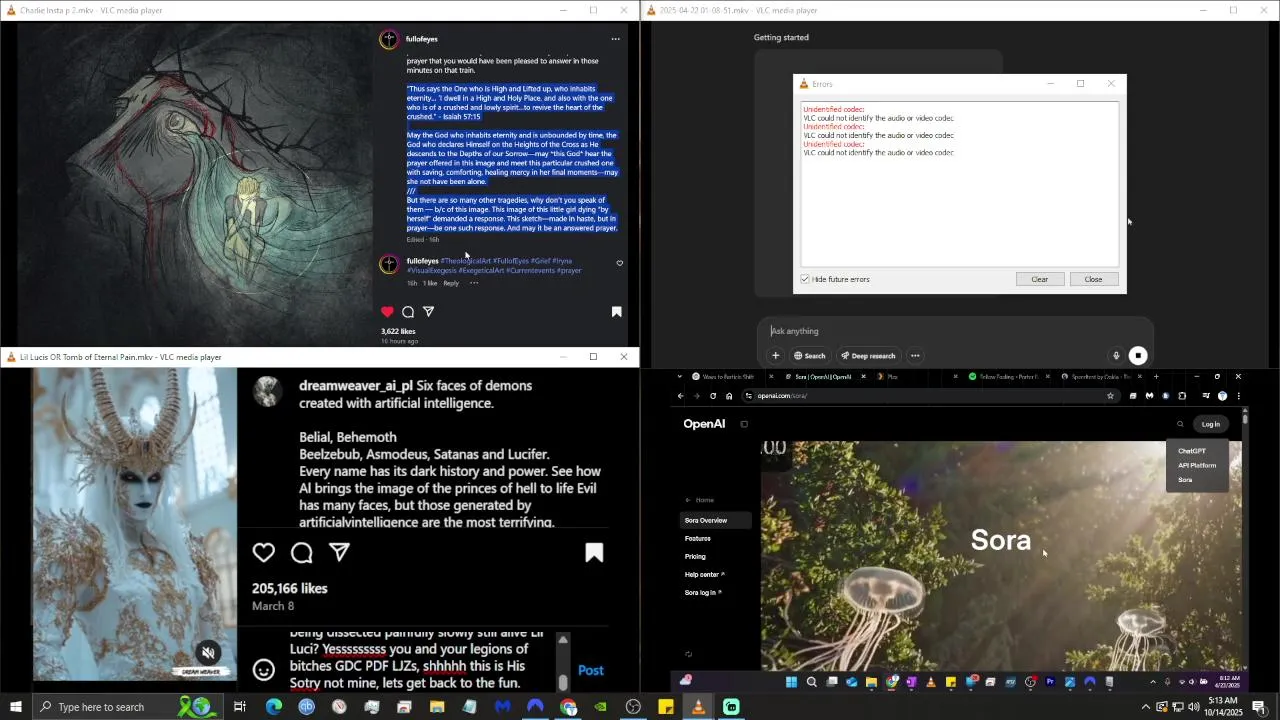This screenshot has height=720, width=1280.
Task: Click the white stop generating button
Action: pyautogui.click(x=1138, y=356)
